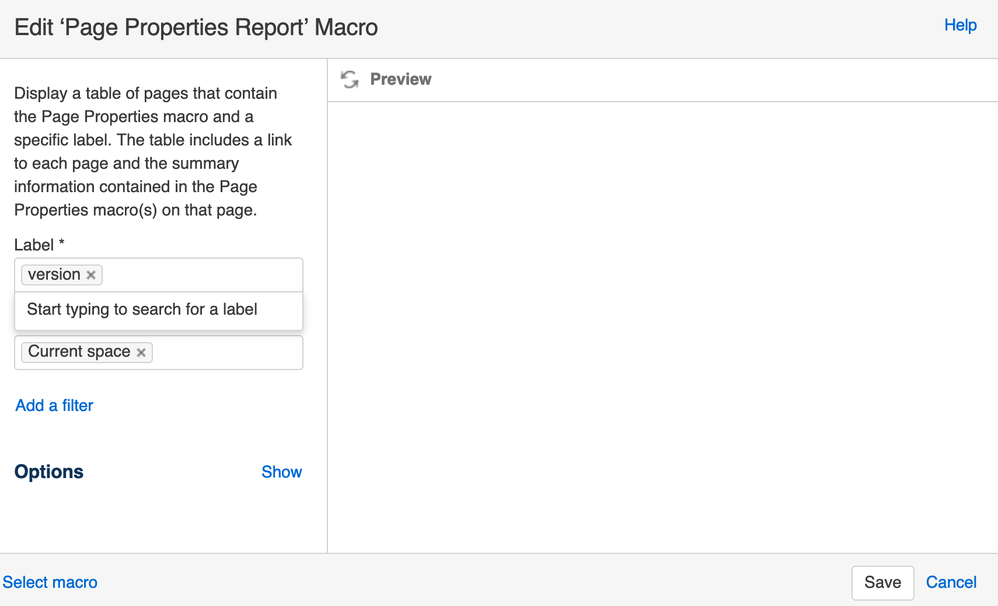
Task: Click the Options heading
Action: (x=49, y=472)
